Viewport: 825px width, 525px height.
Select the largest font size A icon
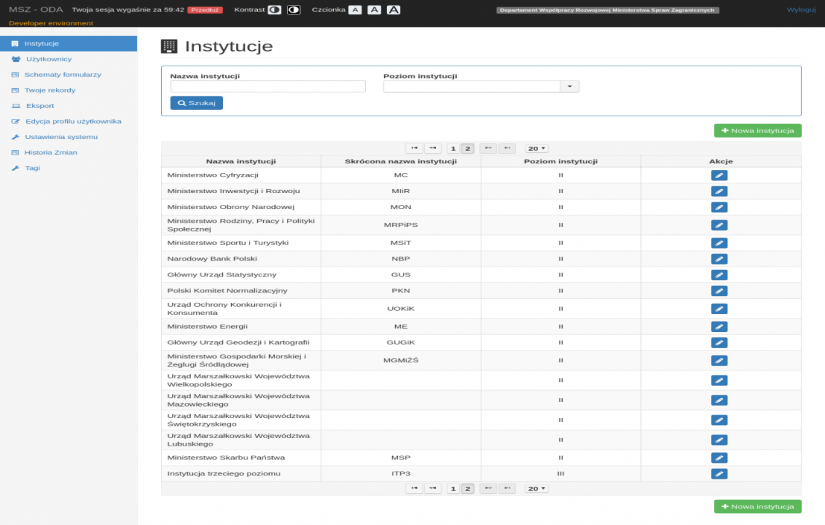(x=393, y=9)
